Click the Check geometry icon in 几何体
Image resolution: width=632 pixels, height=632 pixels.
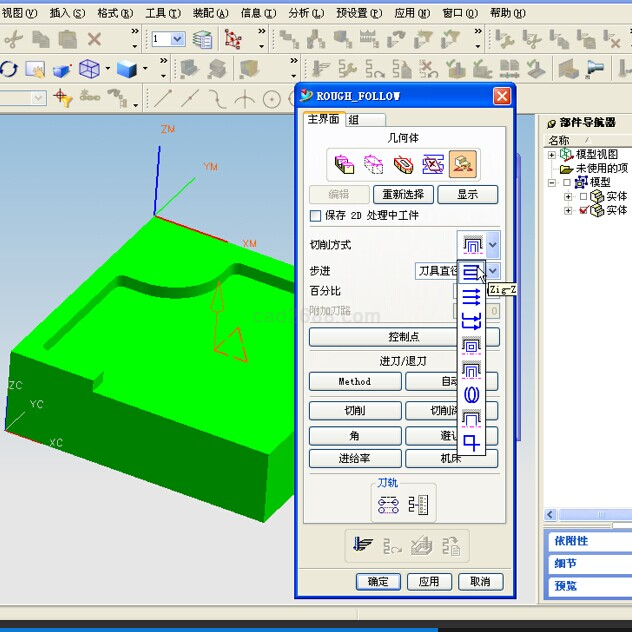(x=403, y=164)
